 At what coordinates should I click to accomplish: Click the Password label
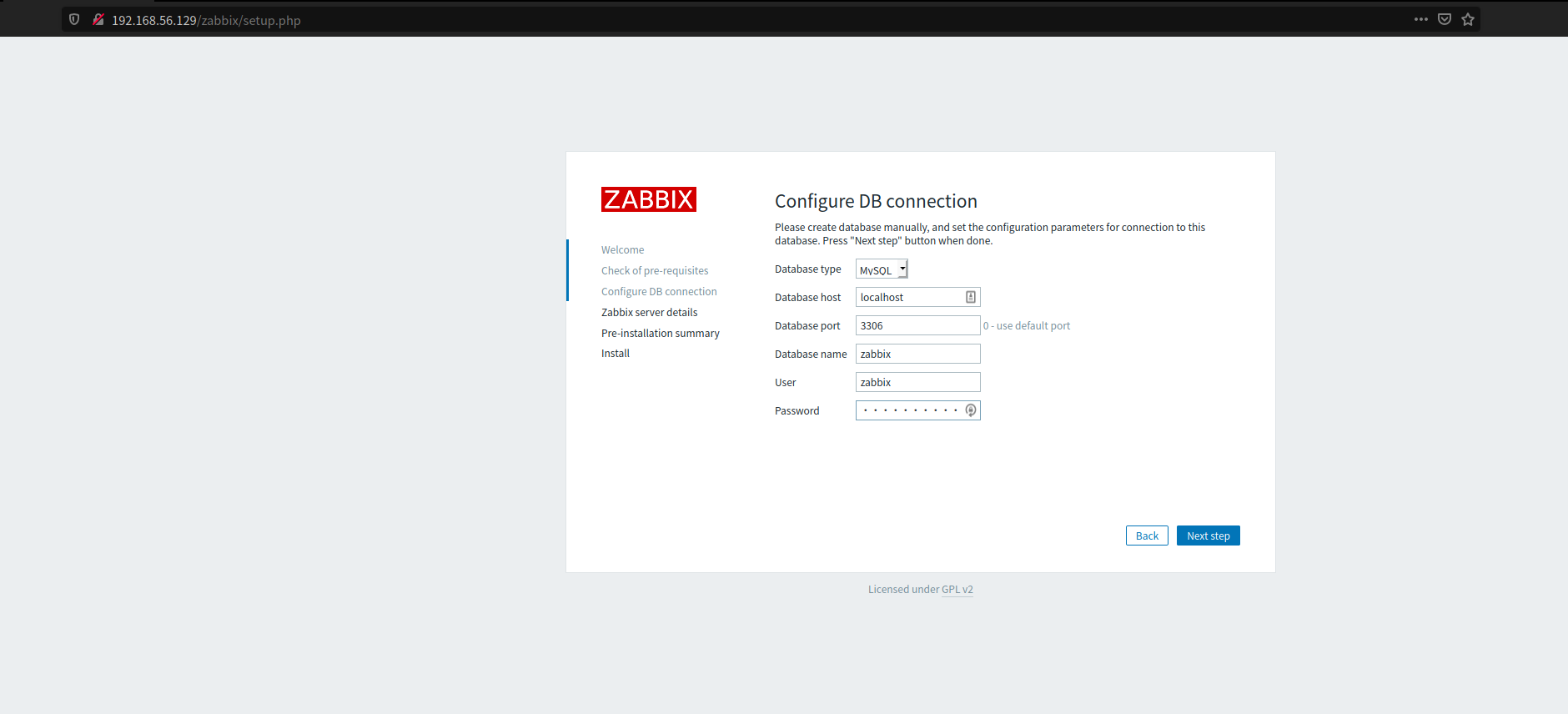point(797,411)
